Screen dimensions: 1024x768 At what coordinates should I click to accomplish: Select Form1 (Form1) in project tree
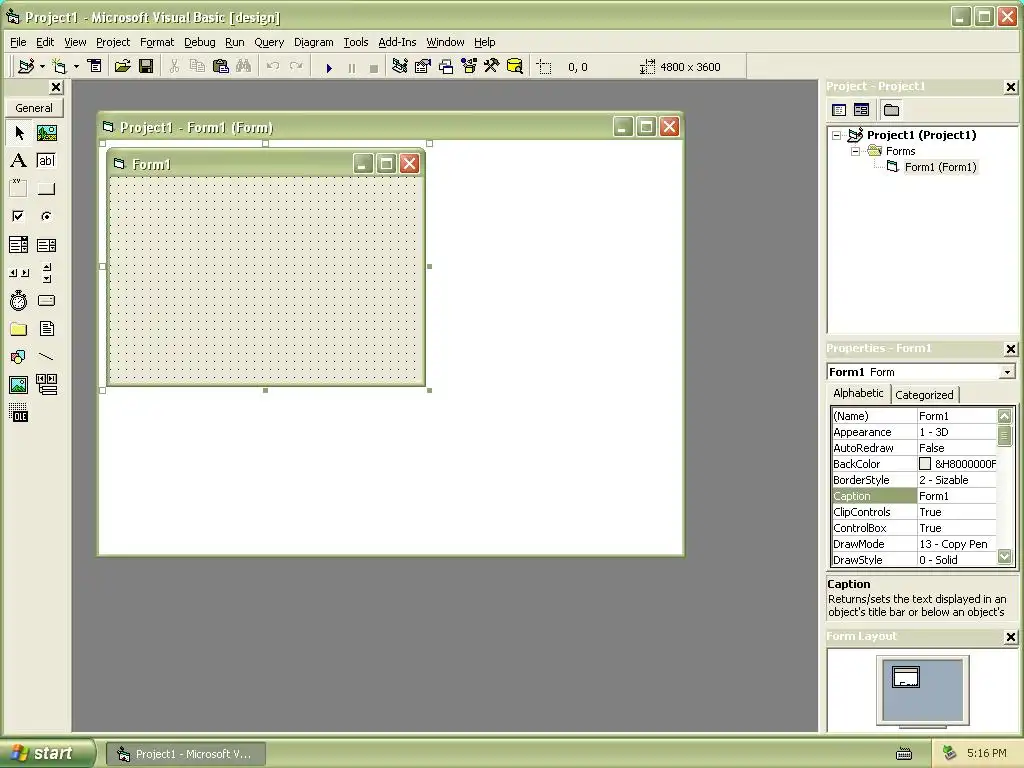tap(940, 167)
